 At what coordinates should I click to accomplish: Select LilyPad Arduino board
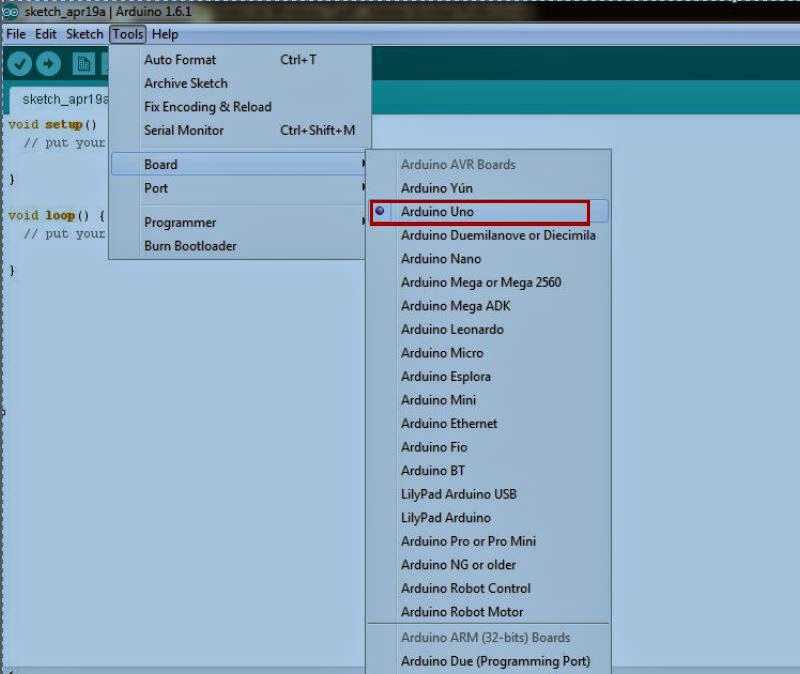click(x=489, y=517)
